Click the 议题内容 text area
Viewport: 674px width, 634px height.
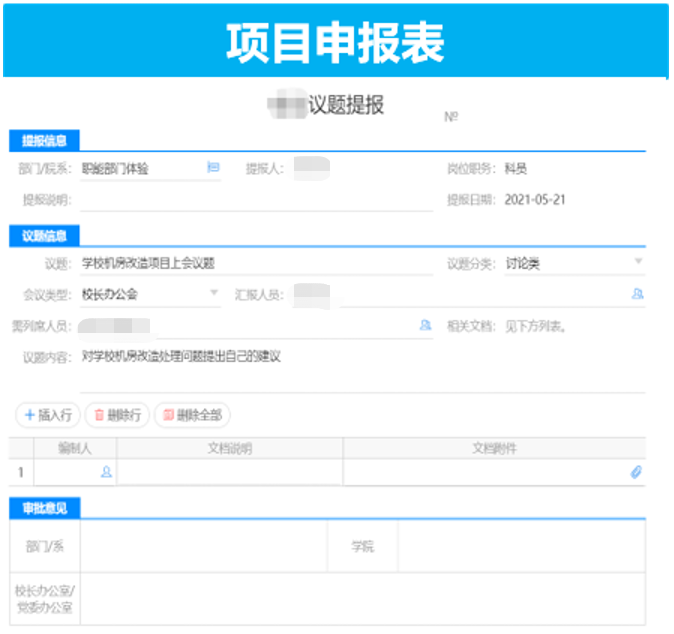(362, 370)
